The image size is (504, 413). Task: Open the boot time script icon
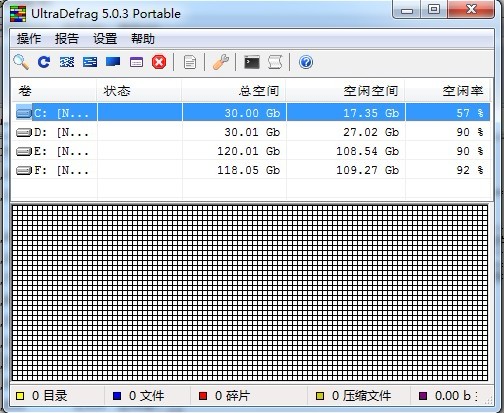(275, 62)
